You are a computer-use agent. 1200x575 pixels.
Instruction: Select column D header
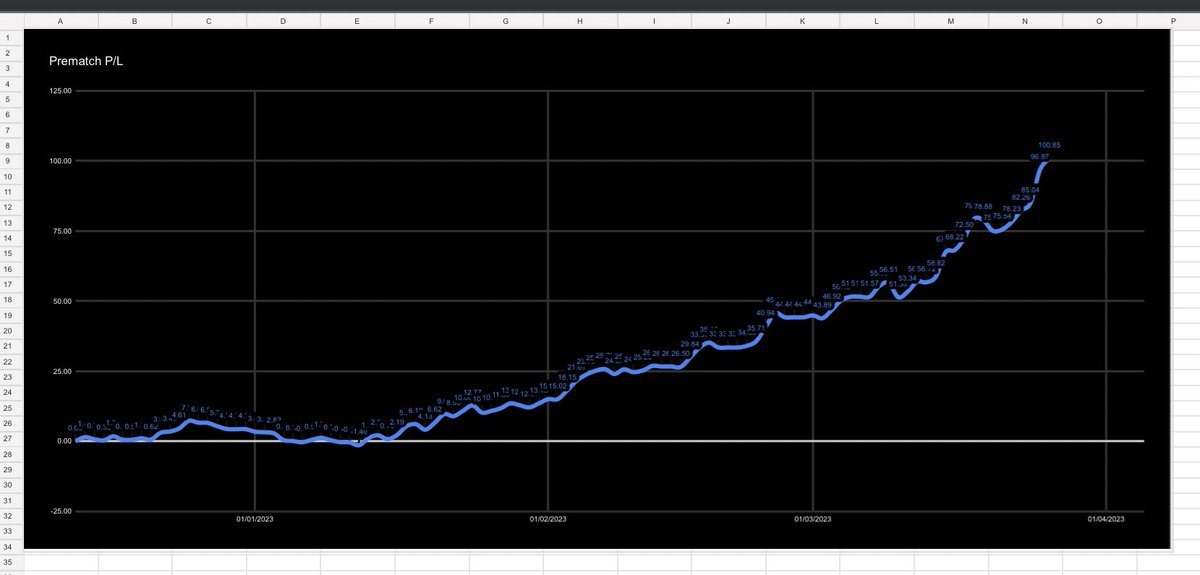click(x=283, y=20)
